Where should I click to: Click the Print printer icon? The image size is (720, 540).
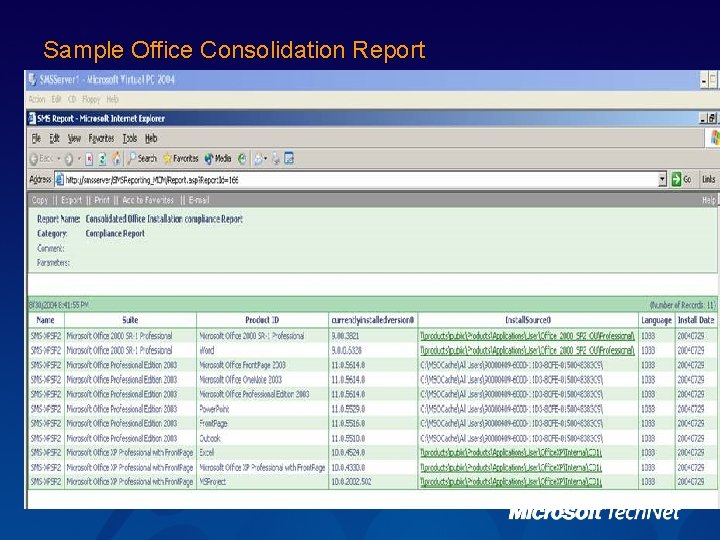point(276,159)
